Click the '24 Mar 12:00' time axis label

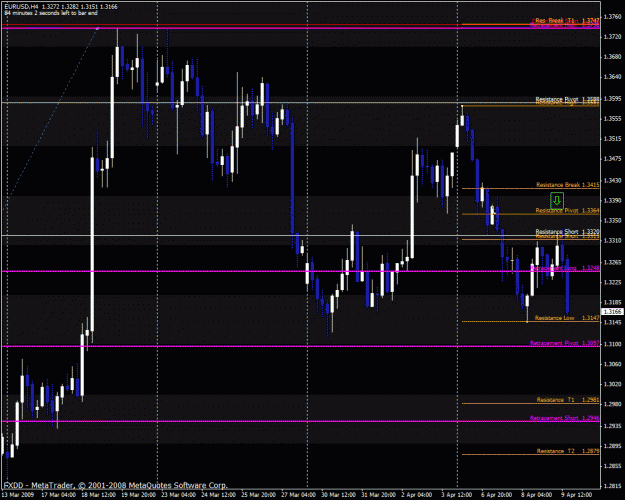218,495
